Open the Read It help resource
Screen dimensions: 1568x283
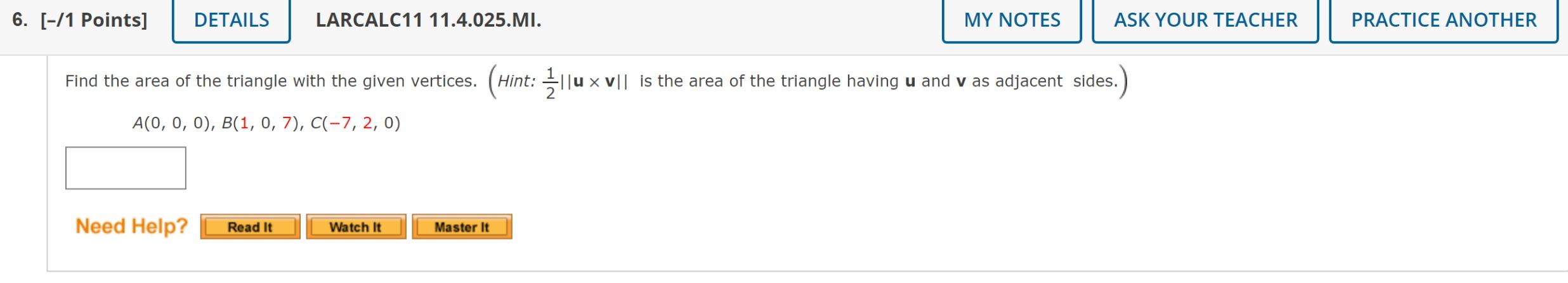tap(250, 227)
